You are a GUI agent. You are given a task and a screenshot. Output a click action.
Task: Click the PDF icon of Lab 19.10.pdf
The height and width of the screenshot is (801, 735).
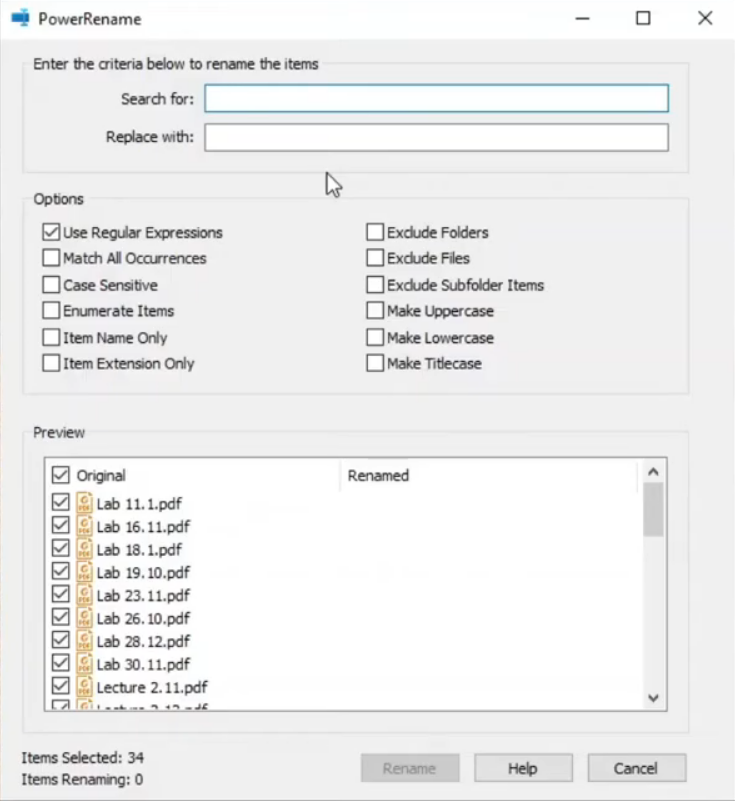coord(84,572)
